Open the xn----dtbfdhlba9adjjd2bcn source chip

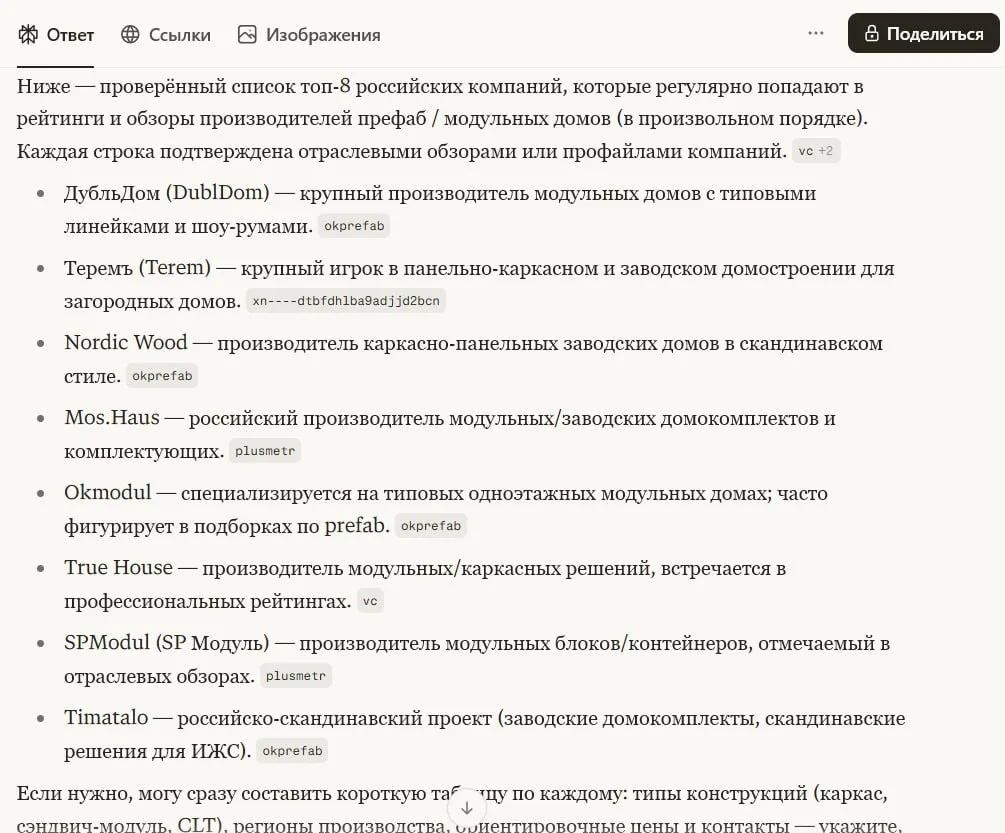(346, 301)
